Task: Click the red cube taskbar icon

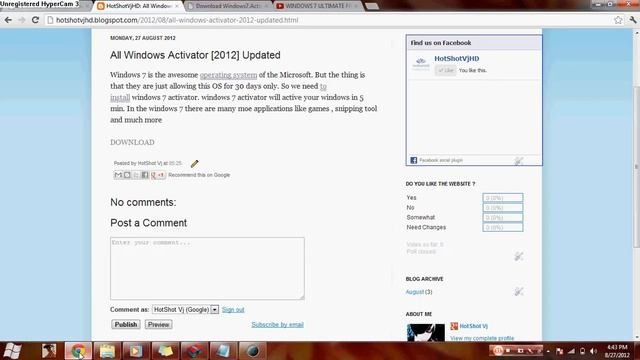Action: click(x=194, y=351)
